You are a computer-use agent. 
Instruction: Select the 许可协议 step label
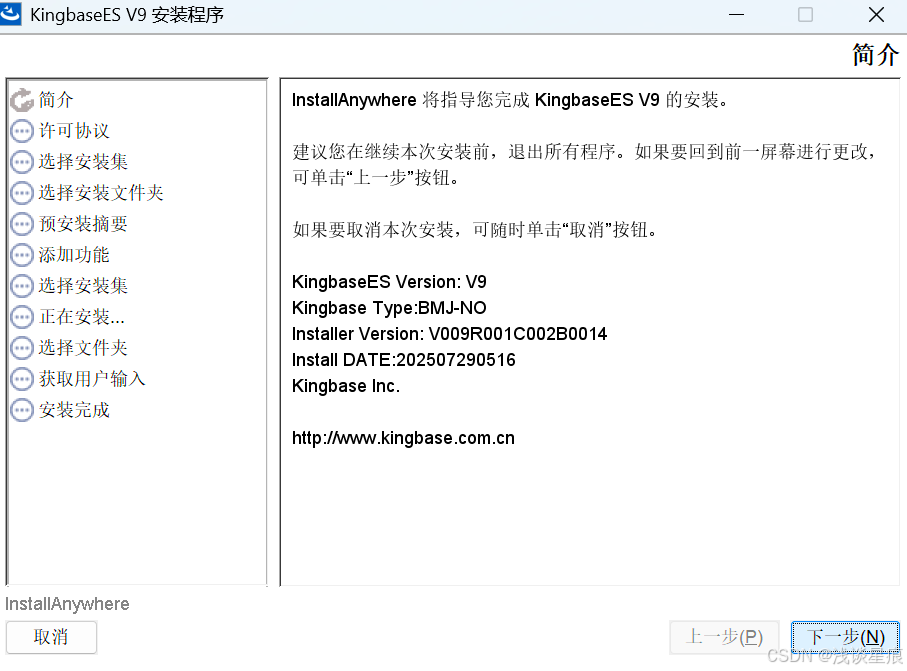pos(74,131)
